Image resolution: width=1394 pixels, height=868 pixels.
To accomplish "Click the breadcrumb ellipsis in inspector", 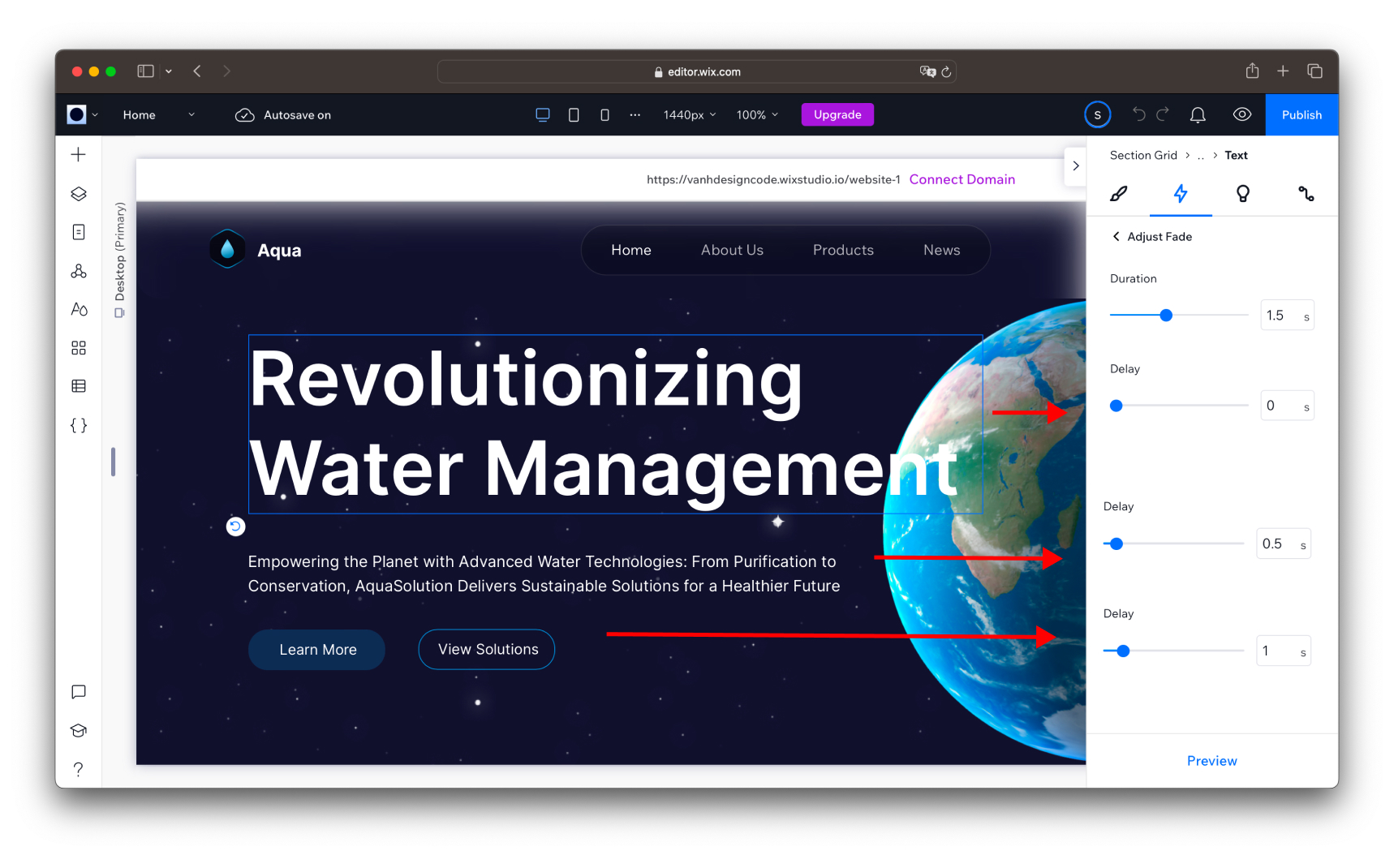I will 1201,156.
